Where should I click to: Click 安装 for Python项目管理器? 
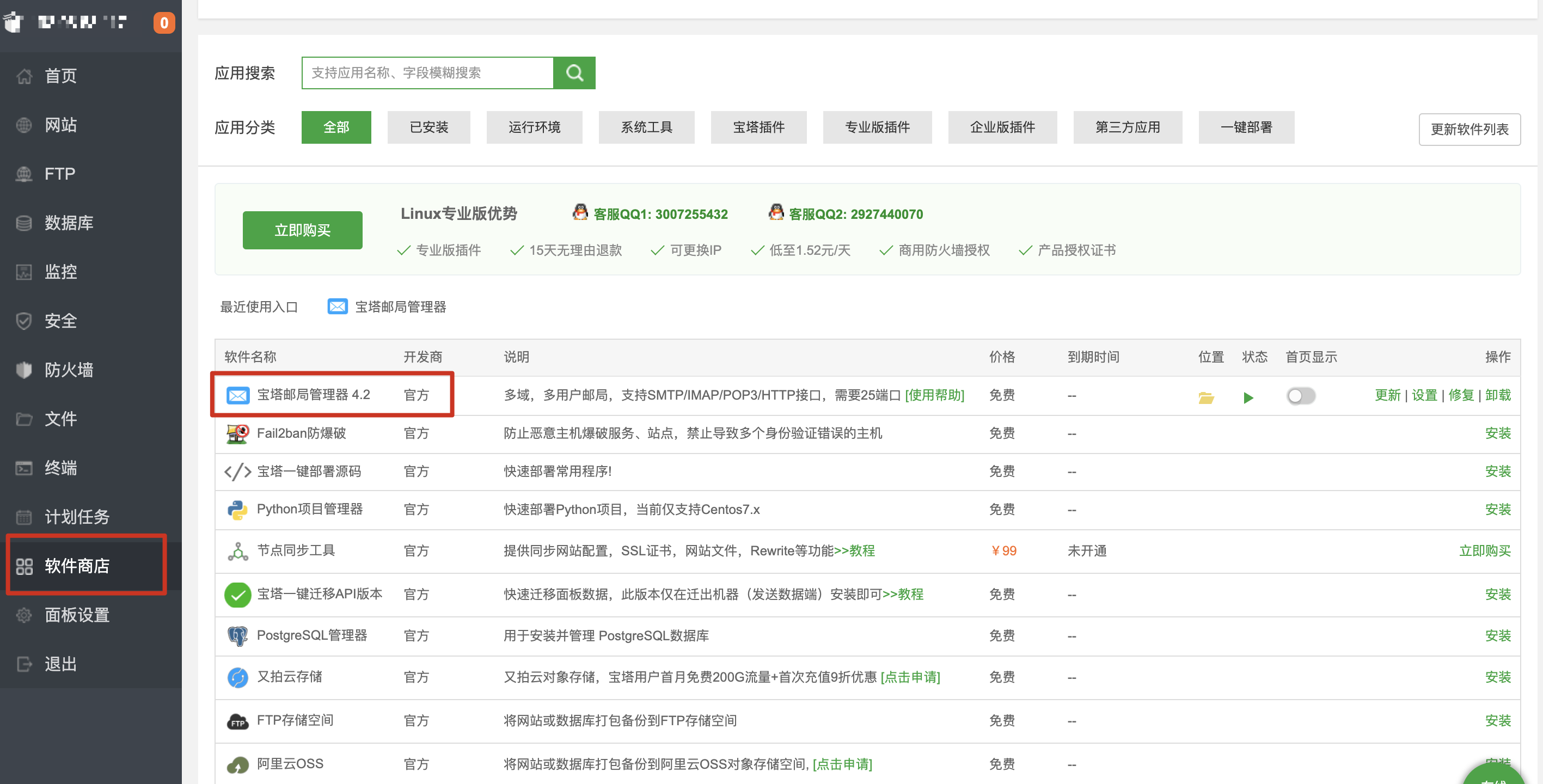1497,510
